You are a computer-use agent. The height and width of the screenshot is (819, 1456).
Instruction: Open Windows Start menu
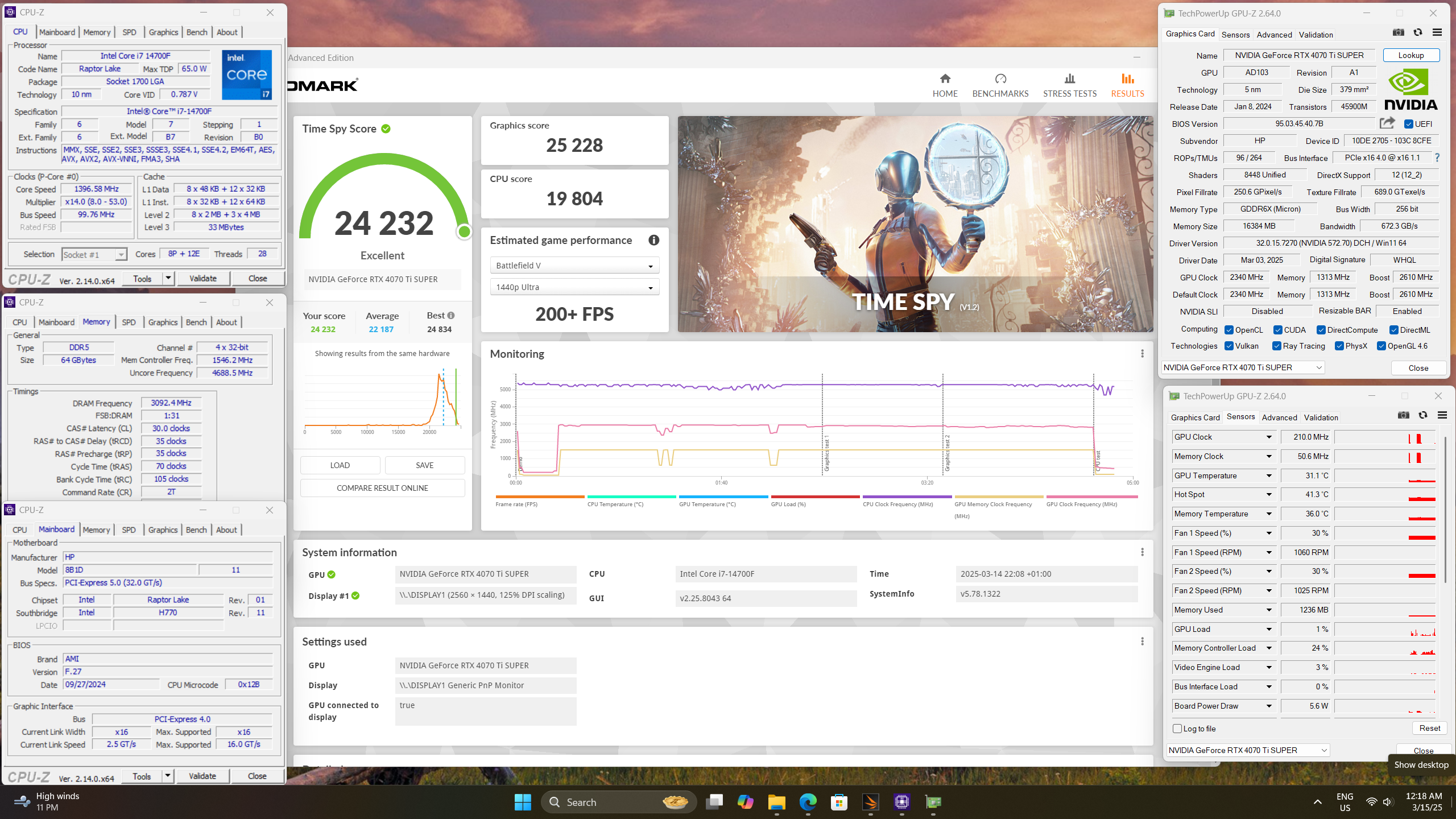click(523, 803)
